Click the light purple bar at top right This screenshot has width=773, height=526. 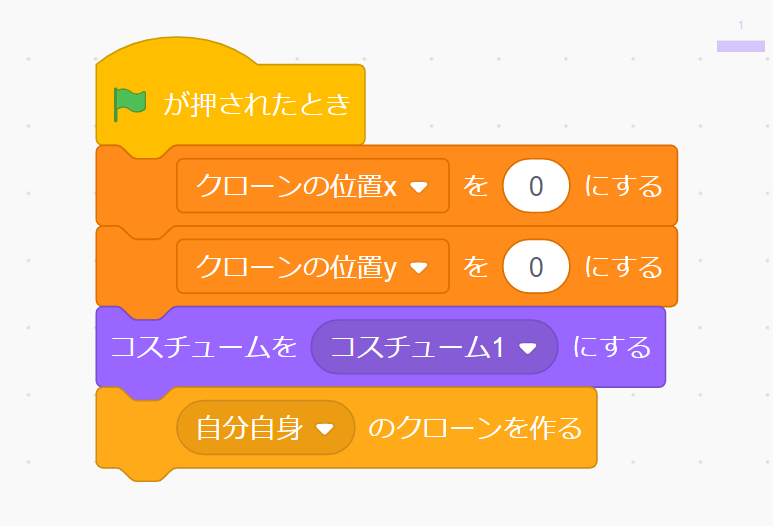(x=740, y=46)
